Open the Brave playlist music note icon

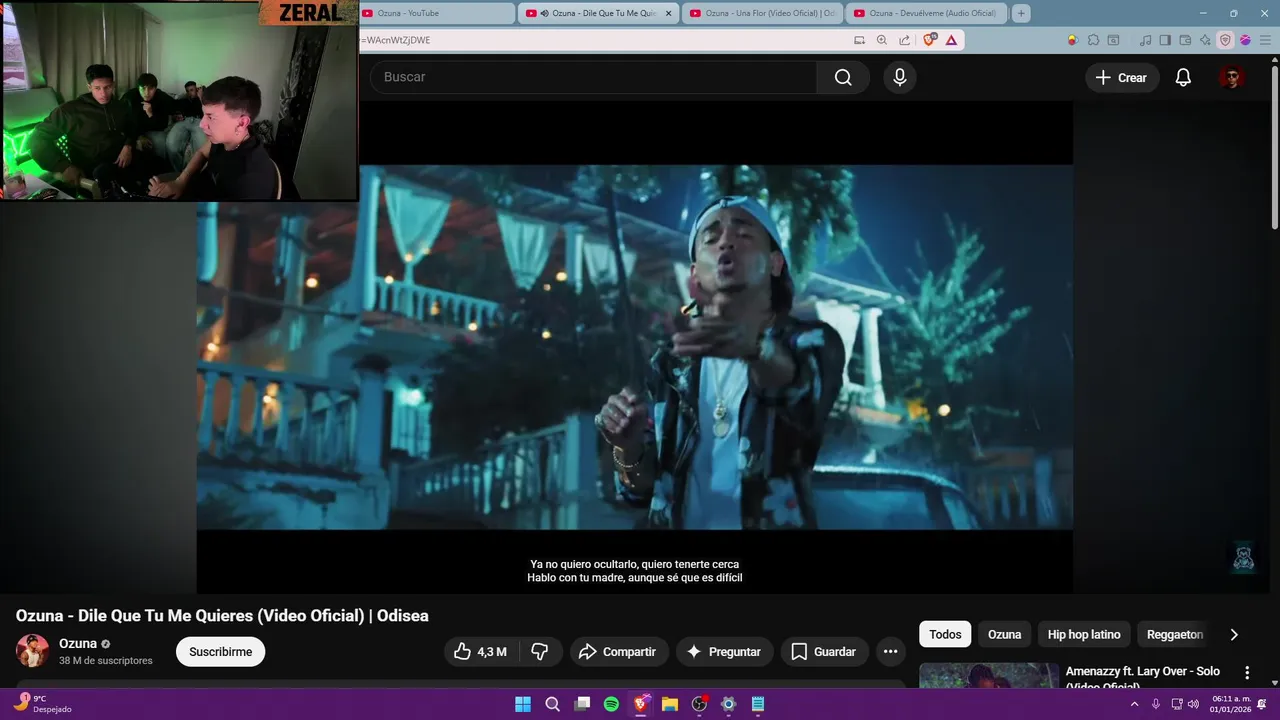coord(1145,40)
